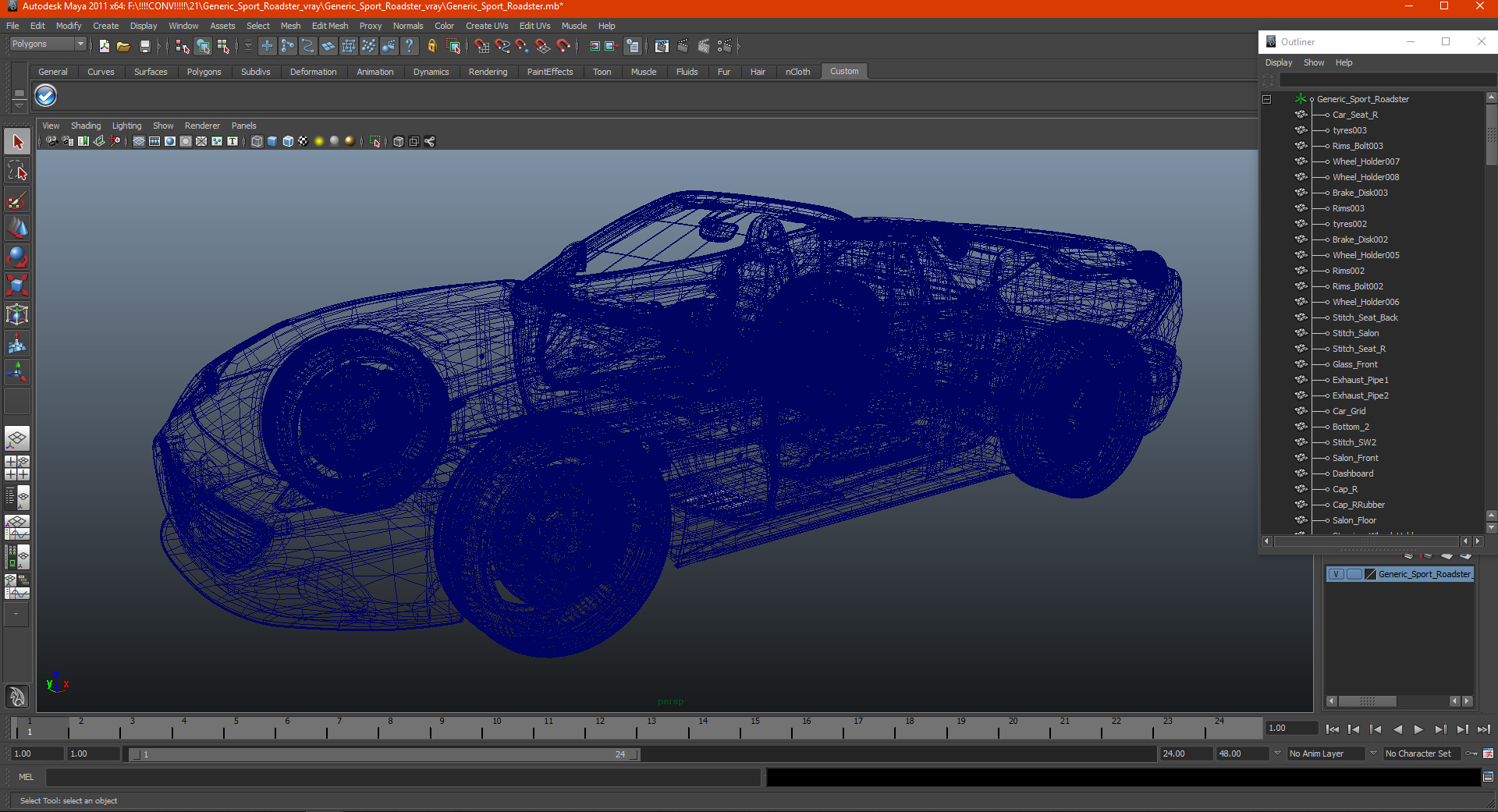Open the Create UVs menu
Screen dimensions: 1498x812
487,26
